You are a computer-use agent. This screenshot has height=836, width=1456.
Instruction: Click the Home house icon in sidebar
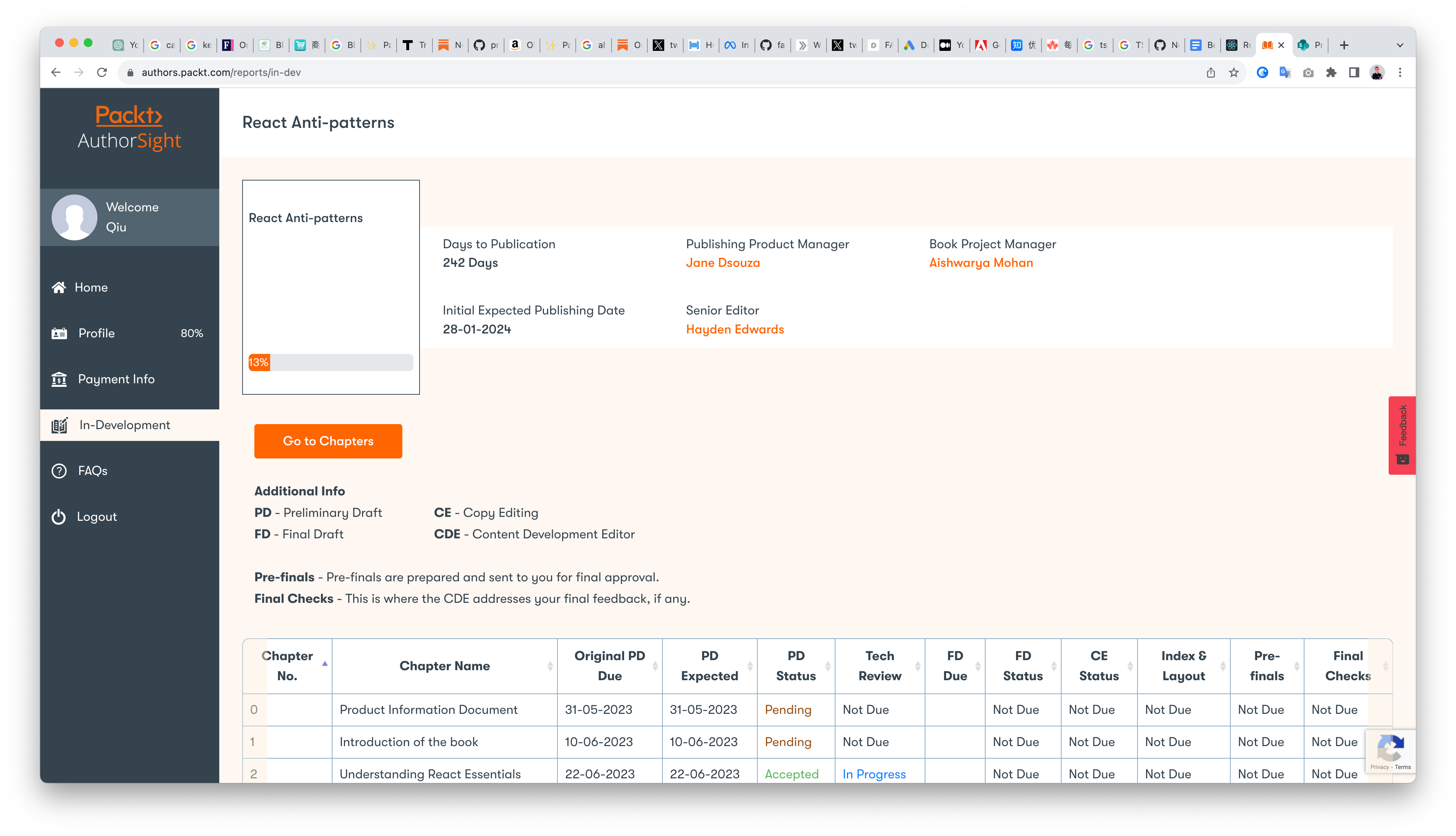[x=58, y=287]
